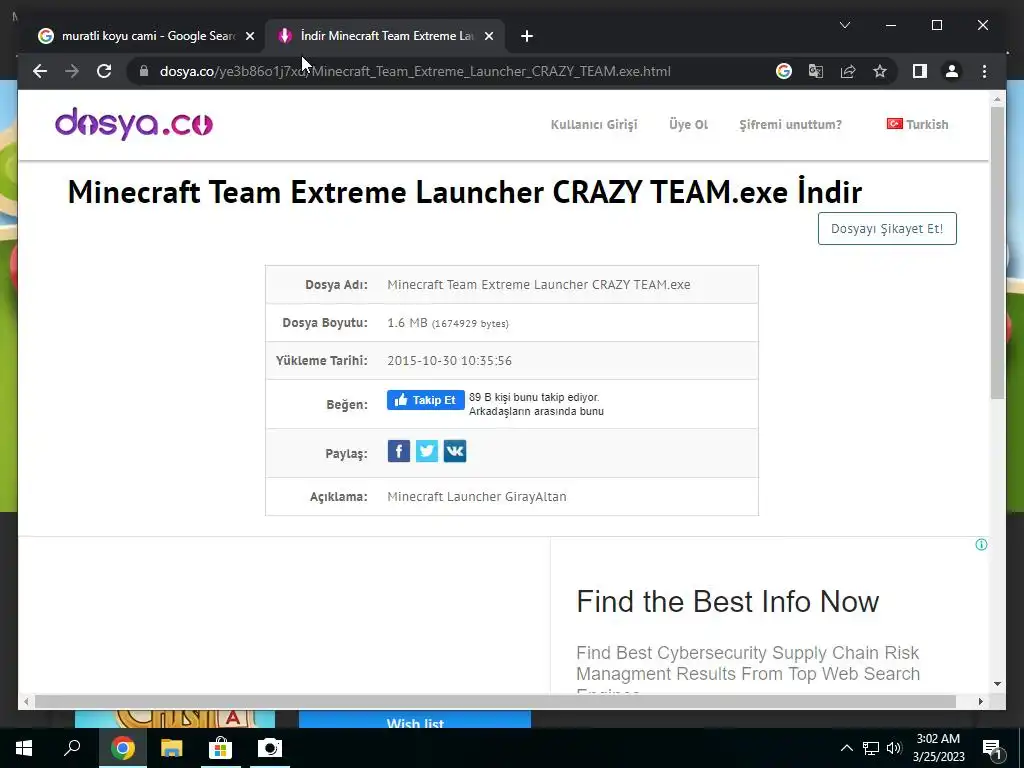The height and width of the screenshot is (768, 1024).
Task: Click the Wish list button behind Chrome
Action: 415,721
